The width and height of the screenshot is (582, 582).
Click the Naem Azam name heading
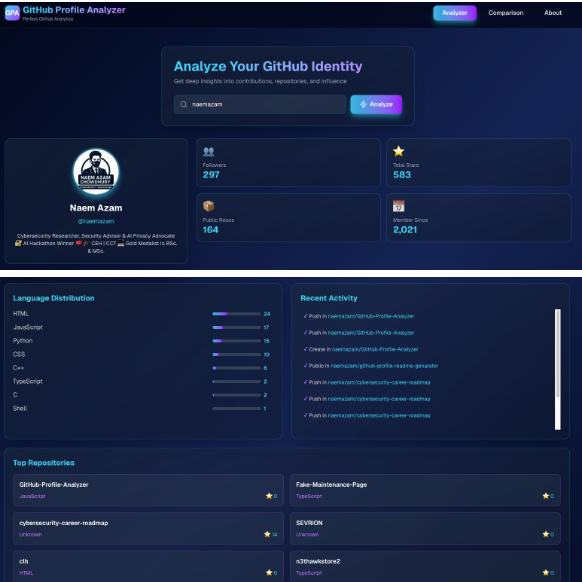point(96,208)
